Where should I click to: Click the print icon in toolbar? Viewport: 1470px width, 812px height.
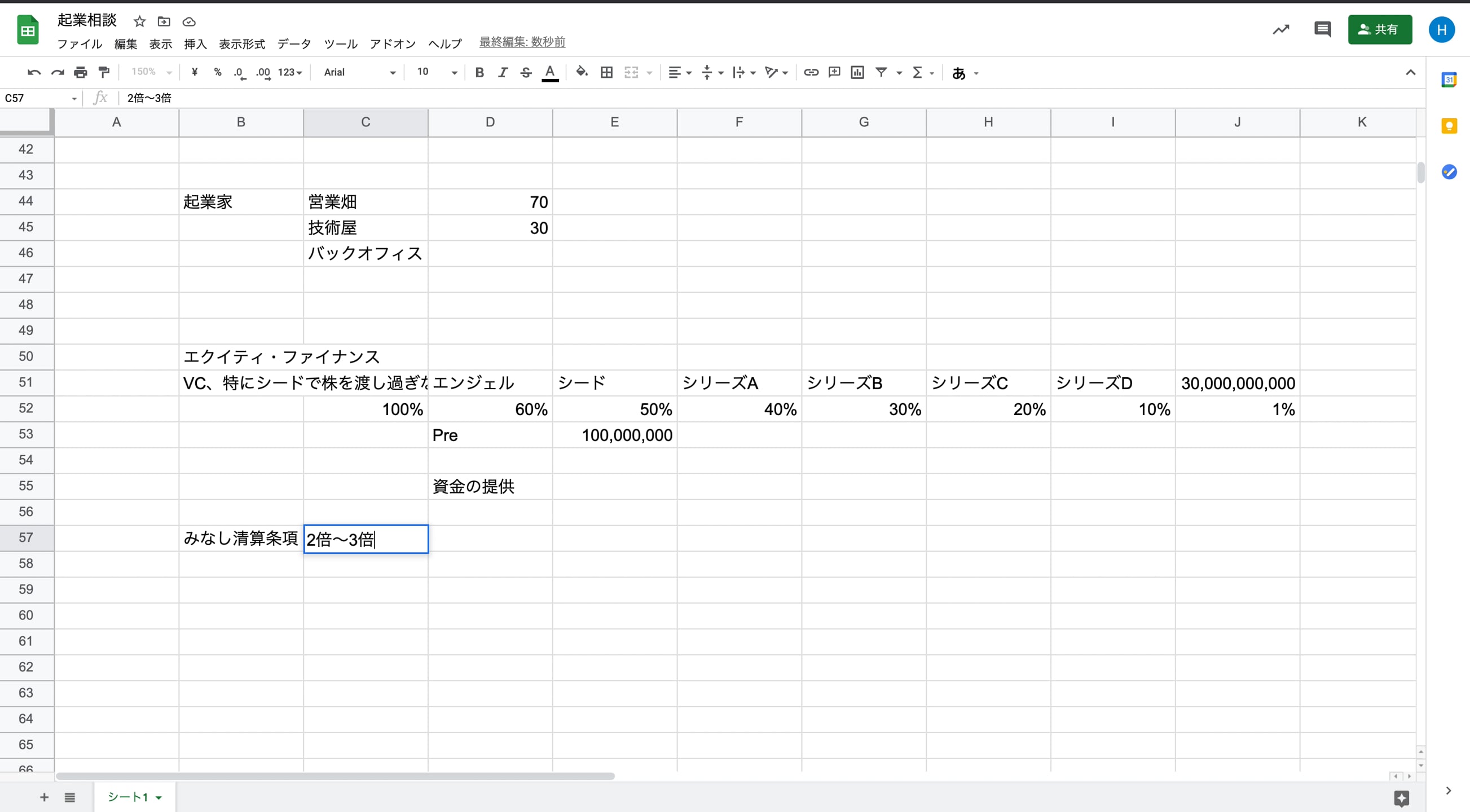click(x=81, y=73)
